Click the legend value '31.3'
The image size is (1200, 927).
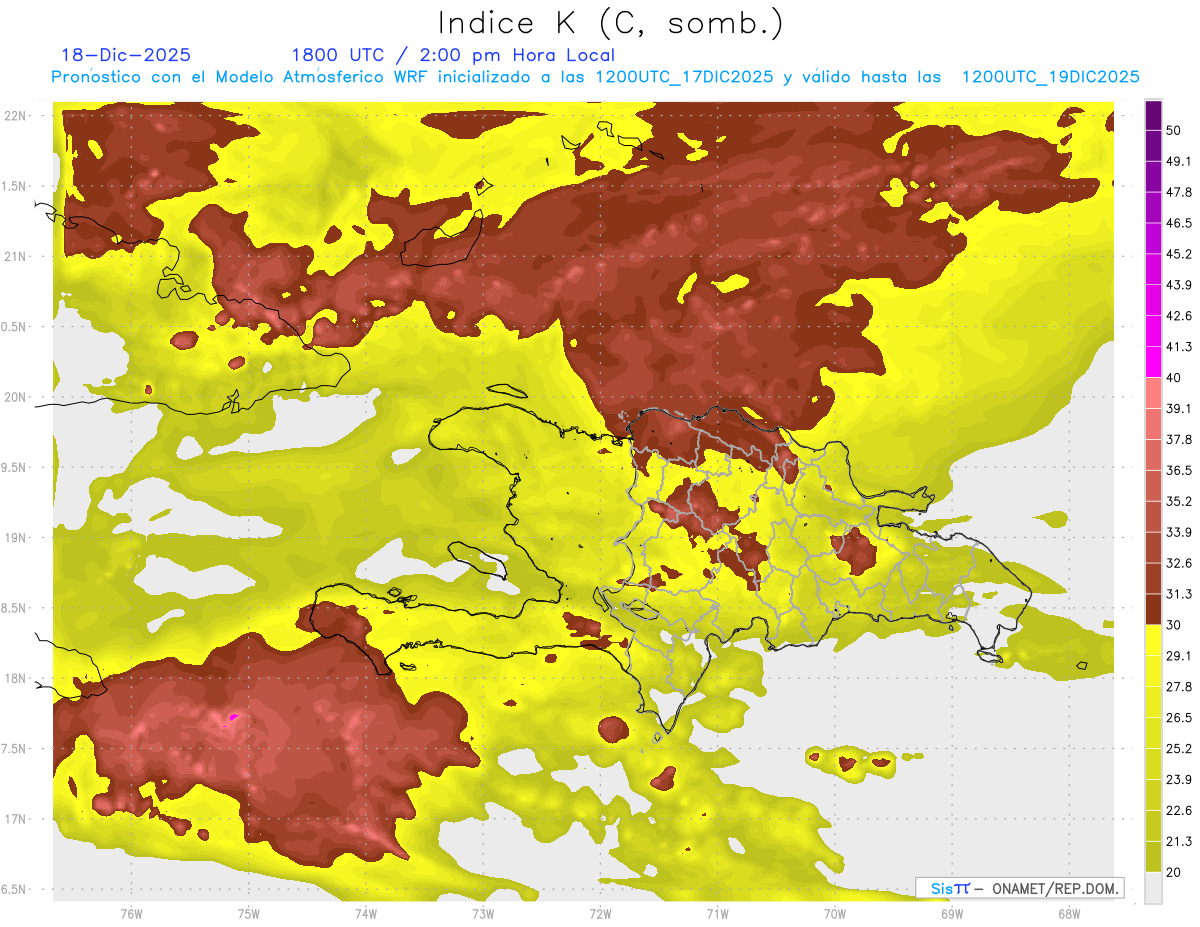1177,594
